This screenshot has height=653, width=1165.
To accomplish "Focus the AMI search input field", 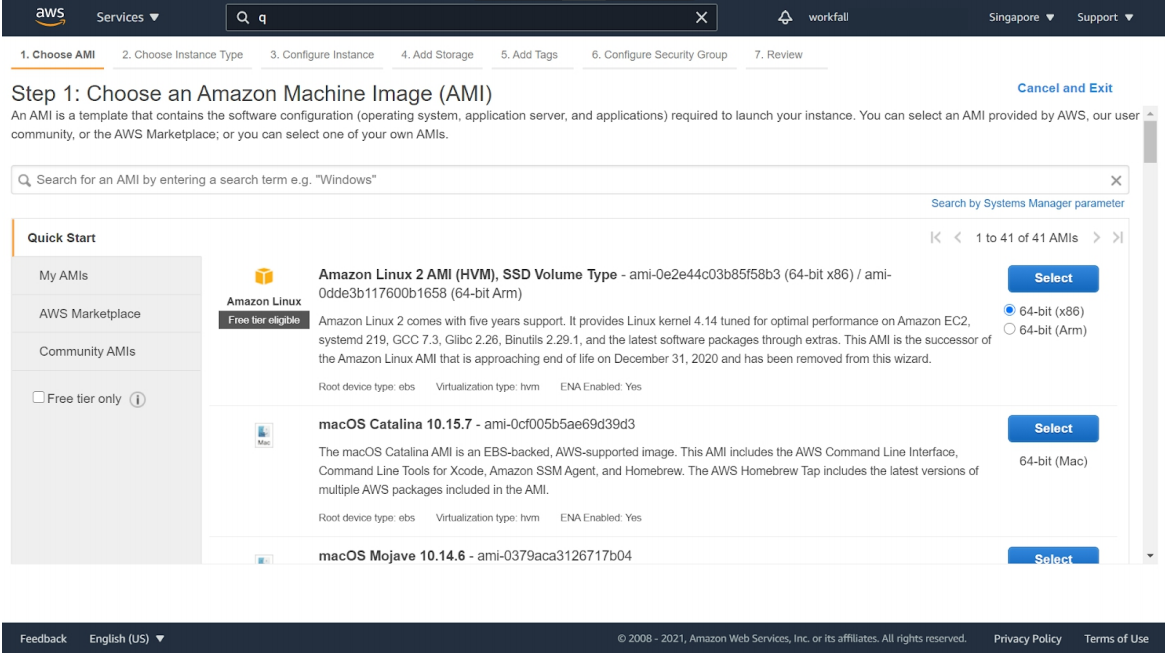I will coord(570,180).
